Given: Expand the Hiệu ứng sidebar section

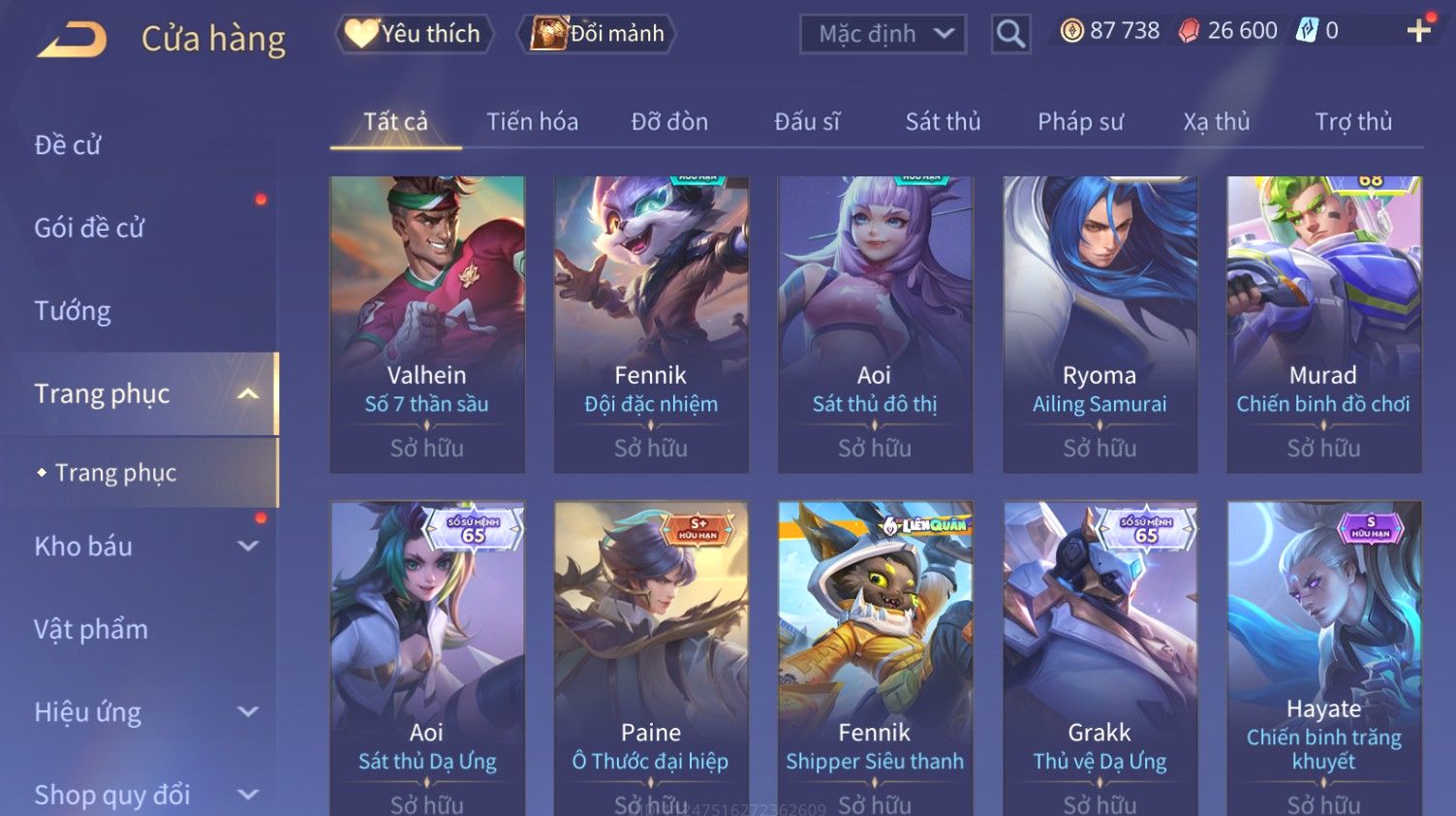Looking at the screenshot, I should click(248, 711).
